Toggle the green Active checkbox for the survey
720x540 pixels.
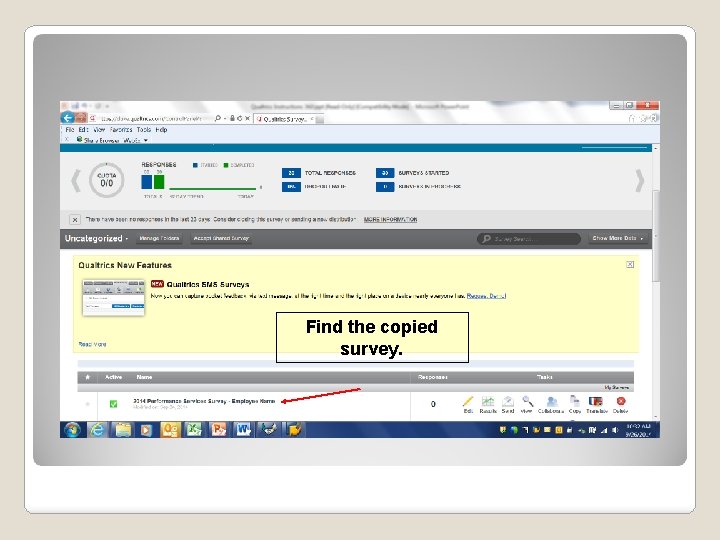[113, 404]
